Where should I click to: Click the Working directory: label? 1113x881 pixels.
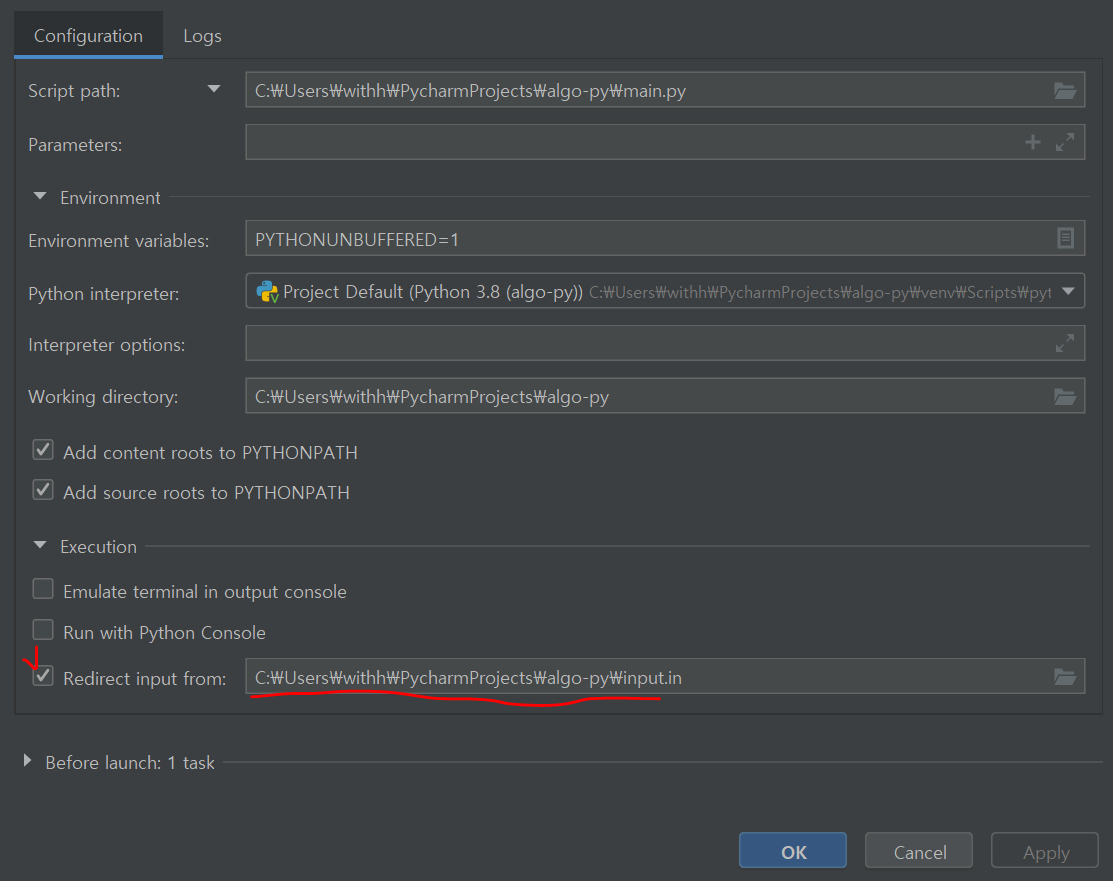[103, 397]
